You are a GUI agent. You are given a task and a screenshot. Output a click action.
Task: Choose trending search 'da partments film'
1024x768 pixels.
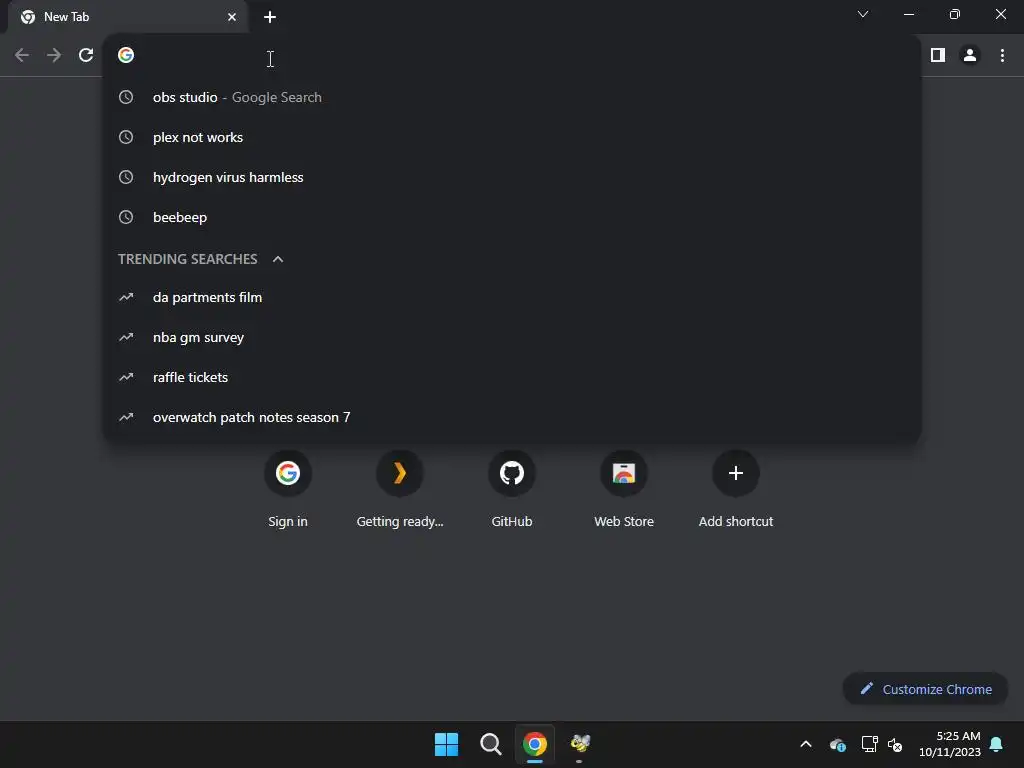[512, 297]
